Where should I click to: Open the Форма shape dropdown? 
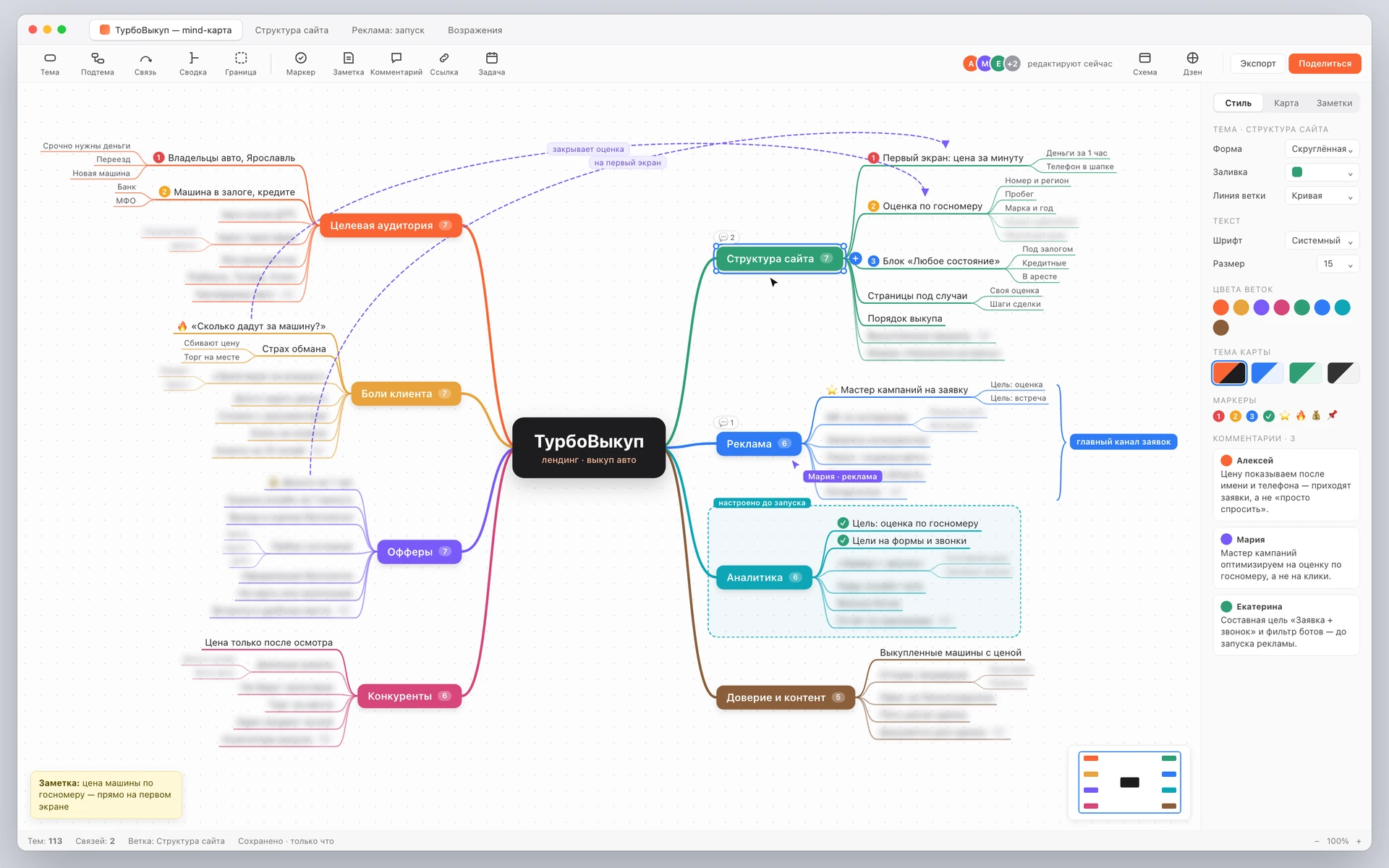point(1322,149)
